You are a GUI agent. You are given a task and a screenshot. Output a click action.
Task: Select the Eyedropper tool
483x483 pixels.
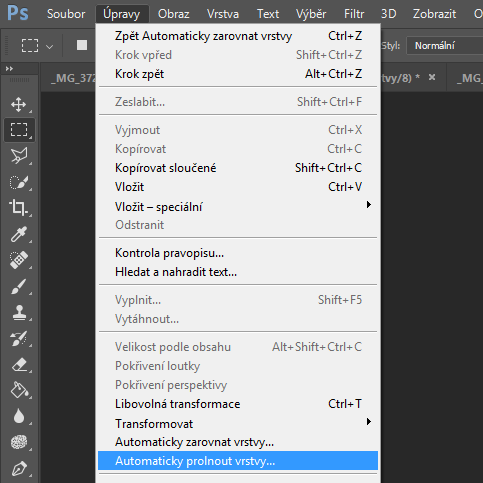click(x=19, y=234)
